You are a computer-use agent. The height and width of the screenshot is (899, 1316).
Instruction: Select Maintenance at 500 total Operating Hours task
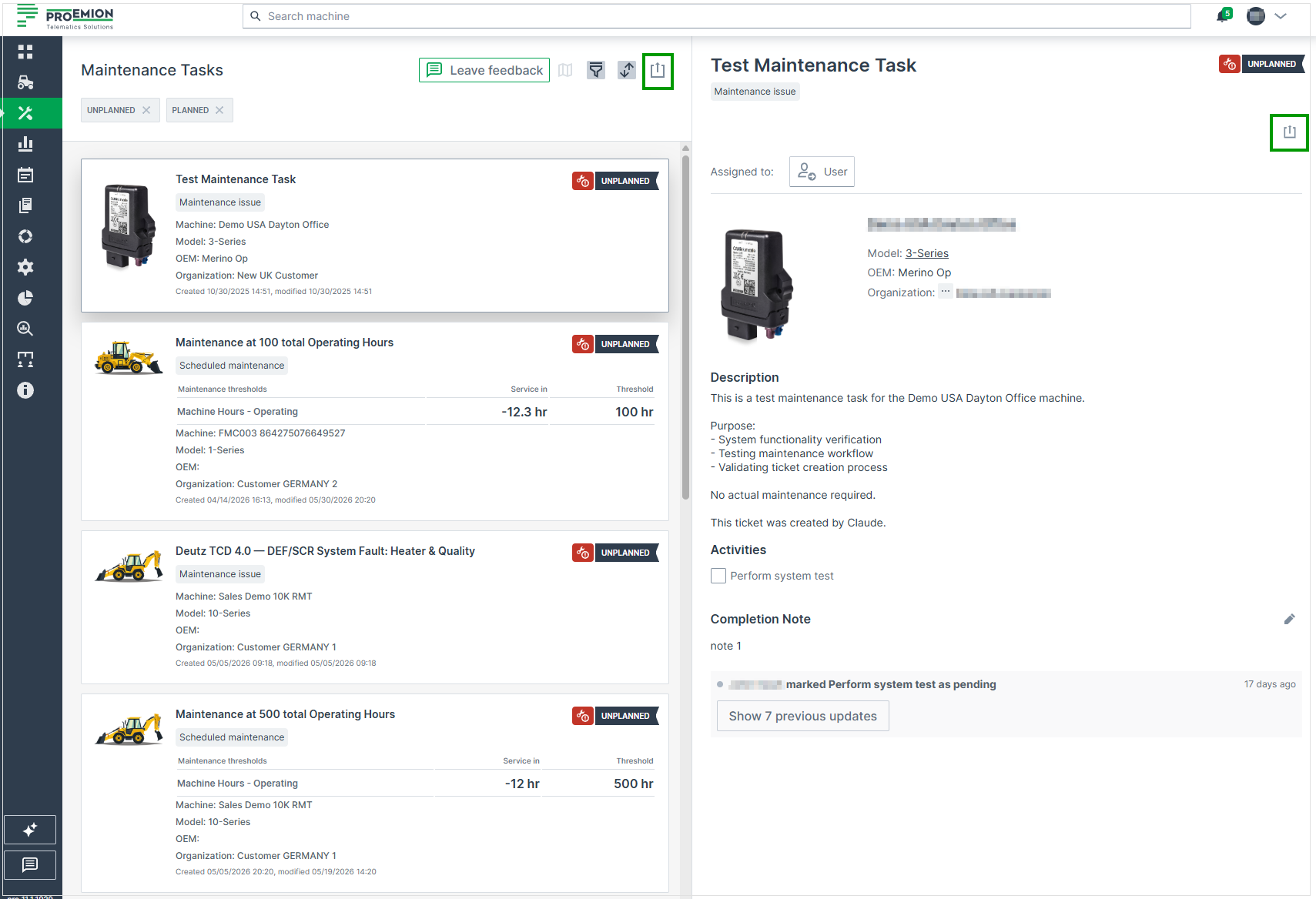click(375, 793)
